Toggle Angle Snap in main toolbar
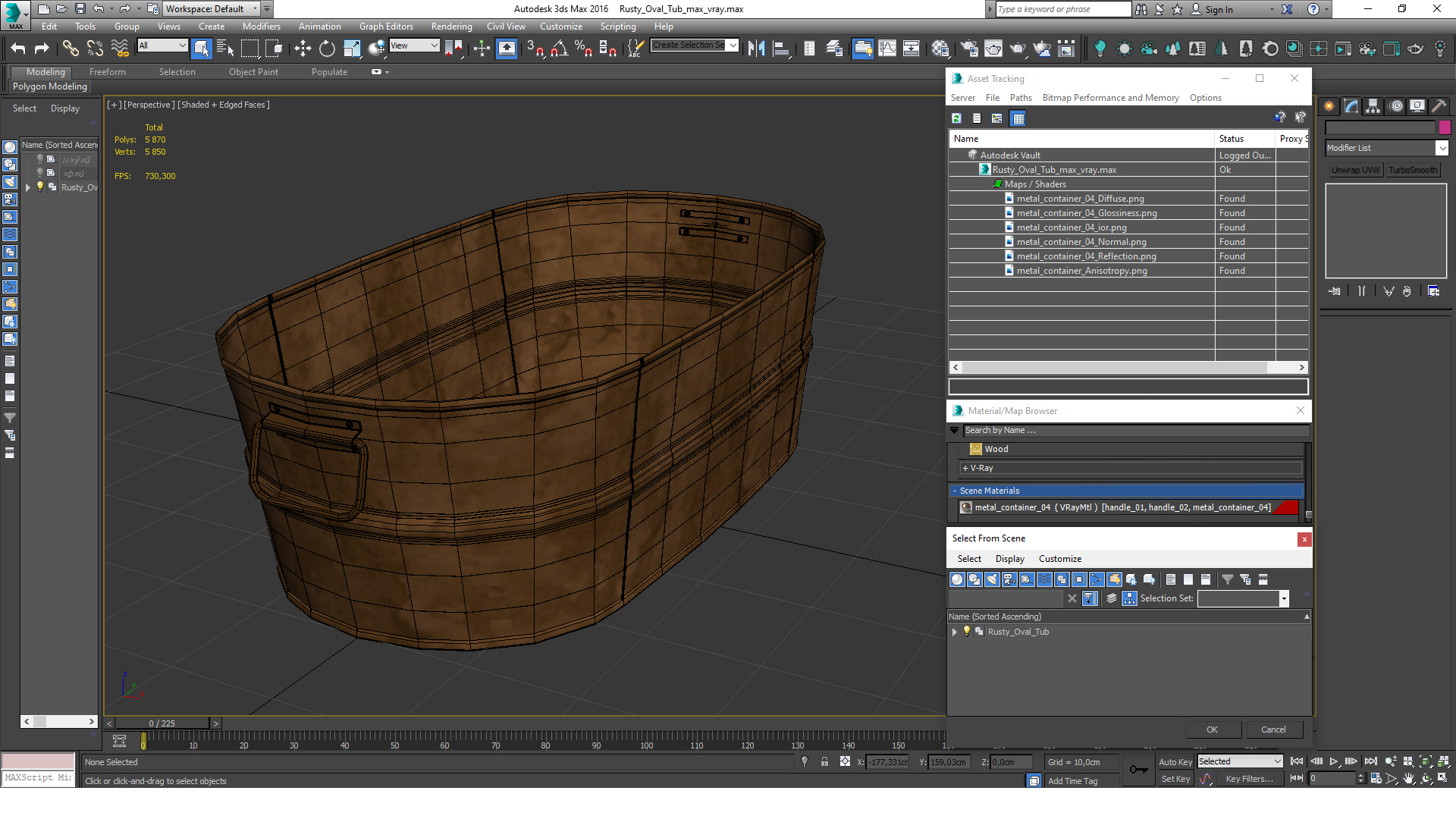This screenshot has height=819, width=1456. point(560,49)
